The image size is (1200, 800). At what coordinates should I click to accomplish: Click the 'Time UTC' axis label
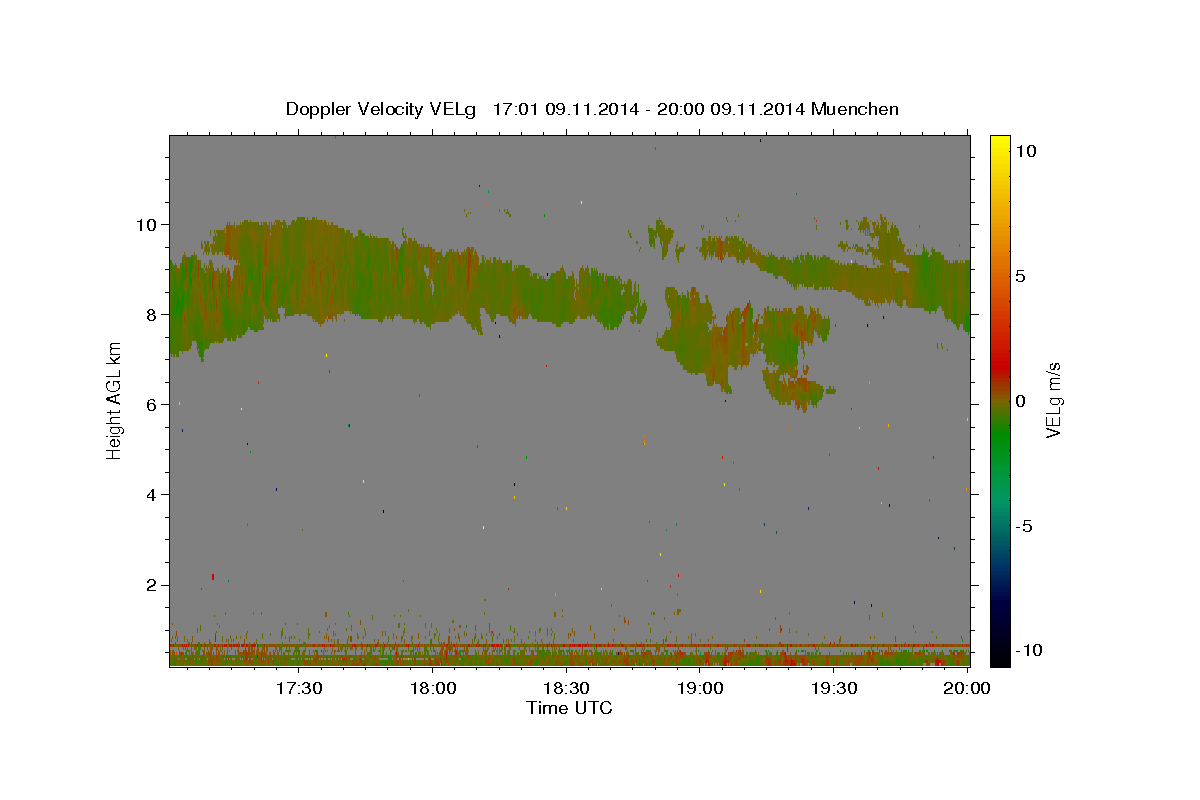[569, 708]
